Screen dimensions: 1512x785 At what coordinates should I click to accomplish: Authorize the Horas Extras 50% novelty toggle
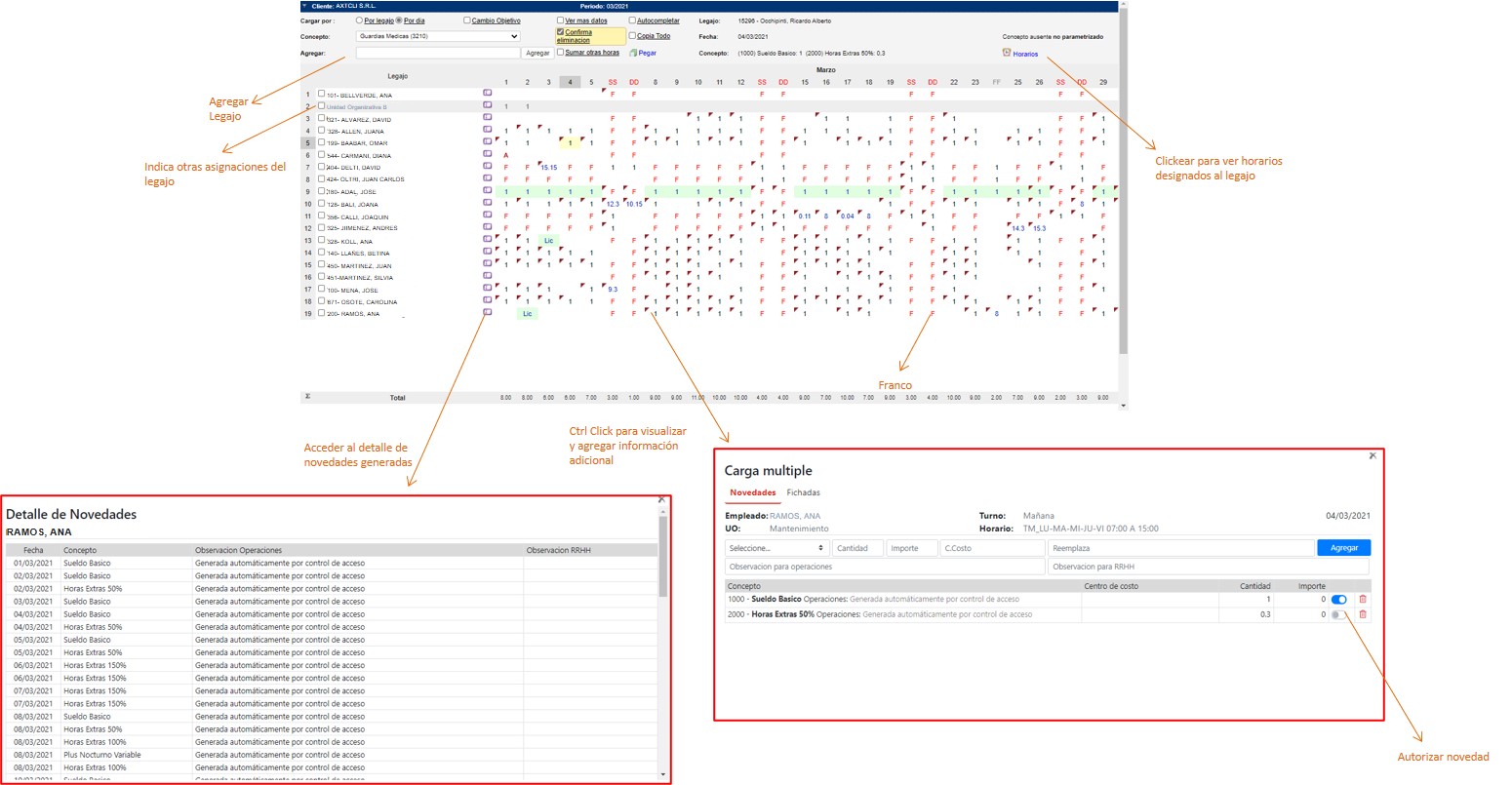click(x=1338, y=615)
